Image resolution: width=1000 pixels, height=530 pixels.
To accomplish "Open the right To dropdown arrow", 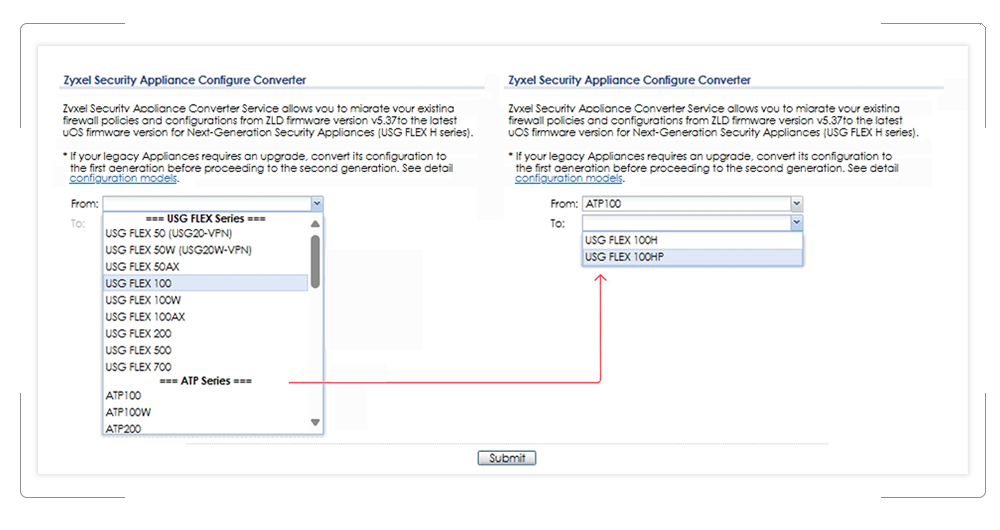I will tap(797, 223).
